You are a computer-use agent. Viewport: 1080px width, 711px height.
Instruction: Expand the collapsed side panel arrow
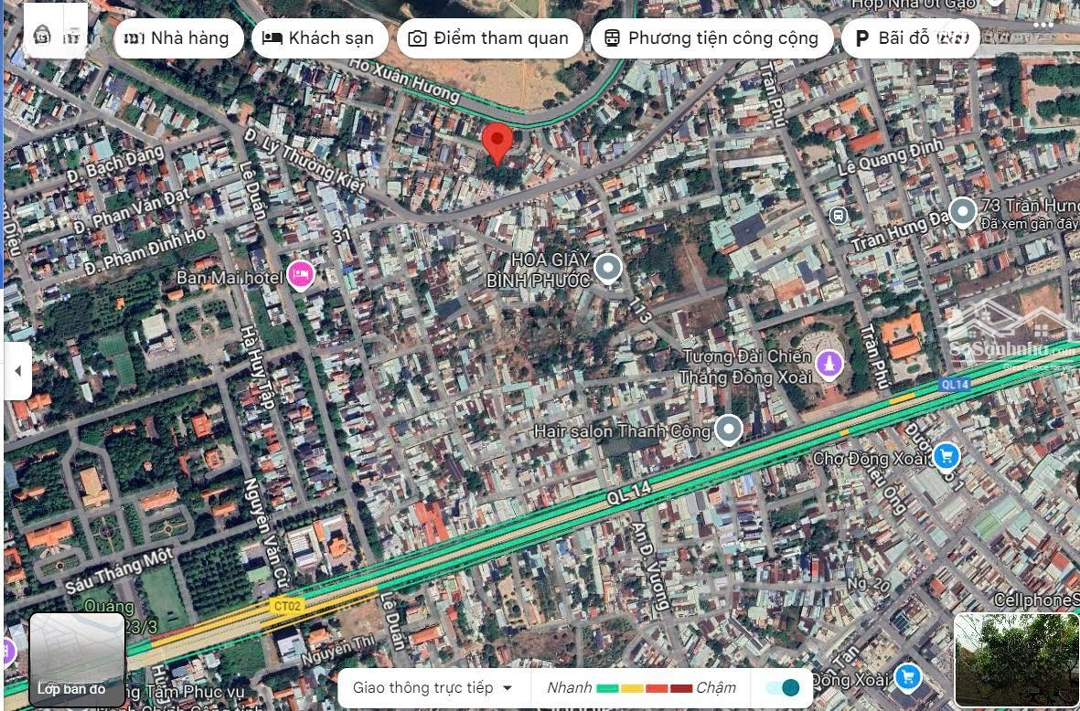[17, 371]
